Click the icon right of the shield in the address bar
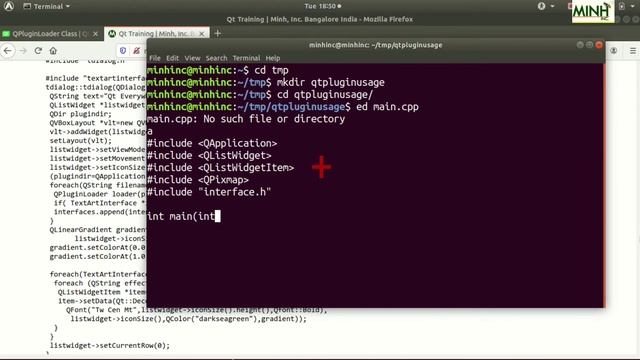The width and height of the screenshot is (640, 360). (x=137, y=51)
